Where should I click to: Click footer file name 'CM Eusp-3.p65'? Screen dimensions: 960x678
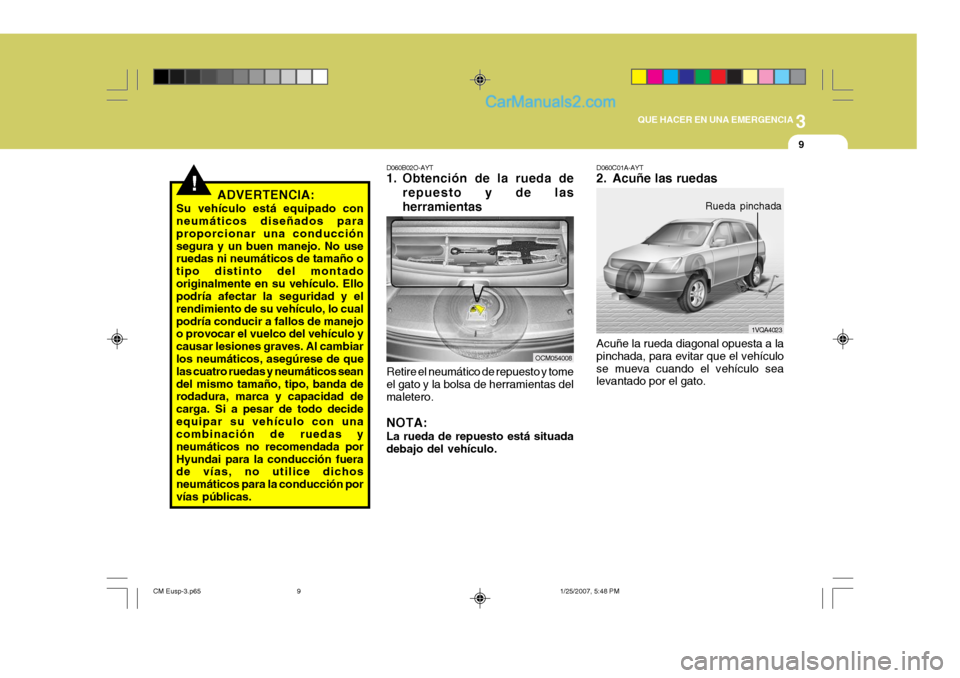pos(177,591)
